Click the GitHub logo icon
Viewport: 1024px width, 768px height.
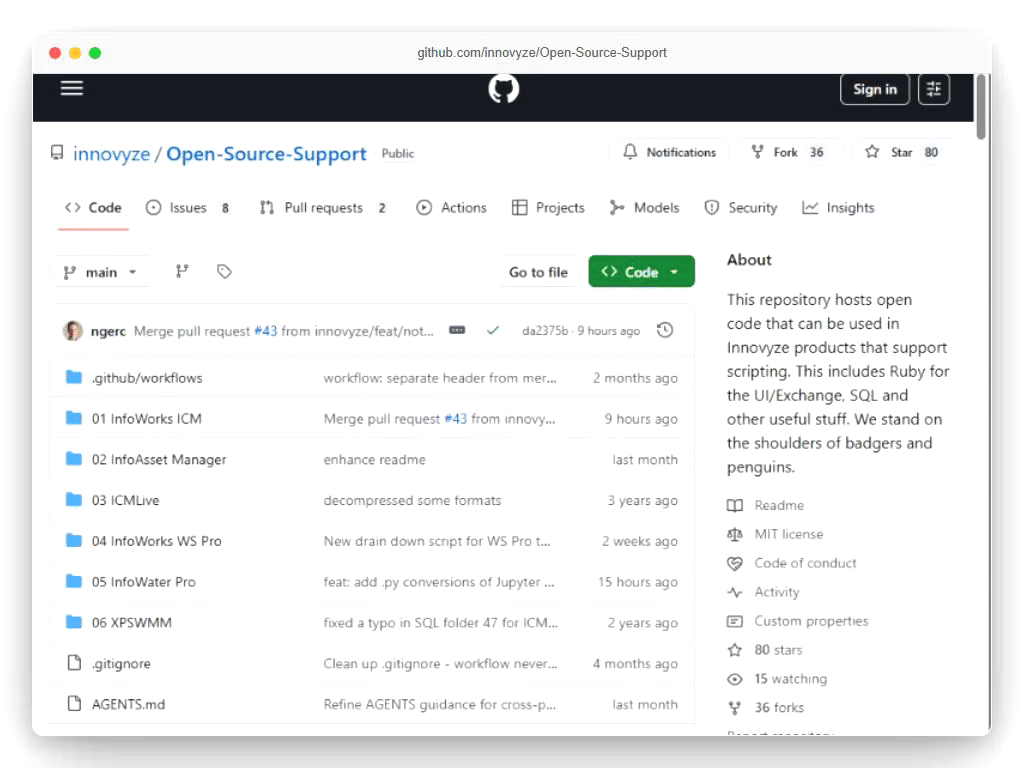click(504, 89)
